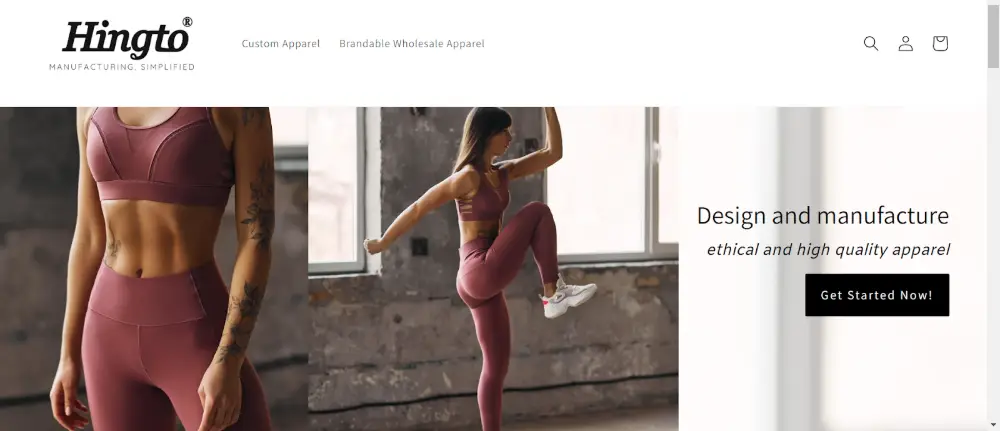
Task: Click the ethical and high quality apparel text
Action: coord(828,249)
